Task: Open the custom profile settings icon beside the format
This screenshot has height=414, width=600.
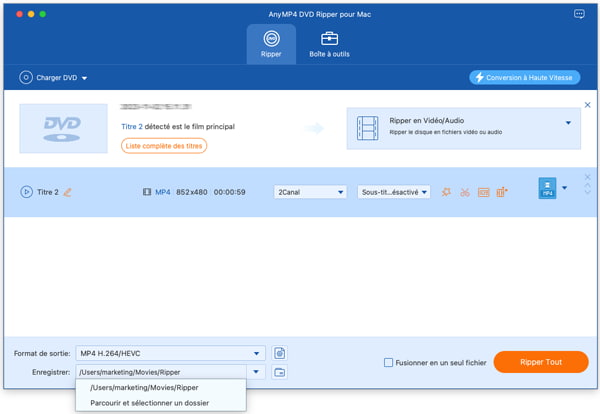Action: click(280, 353)
